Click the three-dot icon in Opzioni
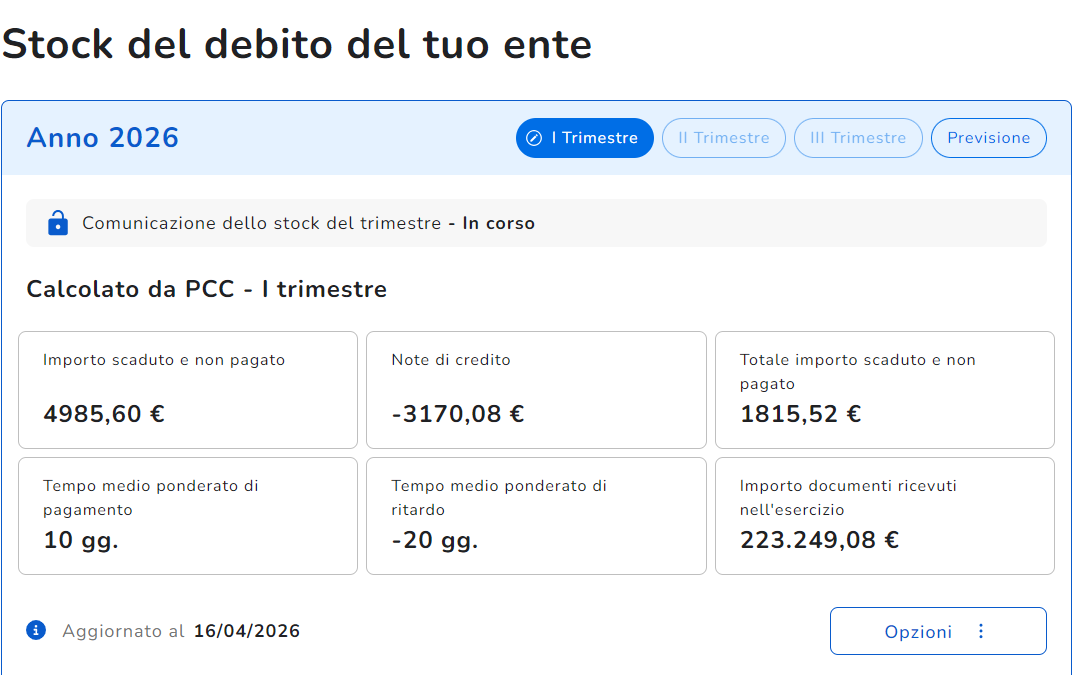 pyautogui.click(x=981, y=631)
